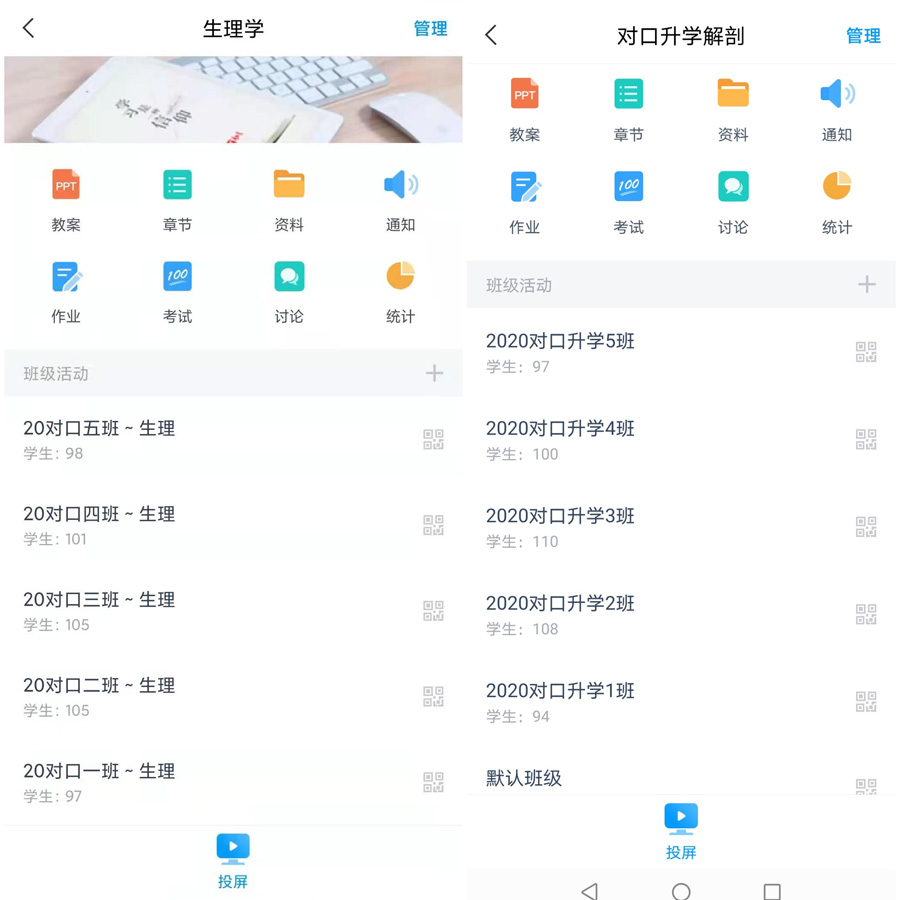Open class 2020对口升学1班
900x900 pixels.
[x=560, y=701]
